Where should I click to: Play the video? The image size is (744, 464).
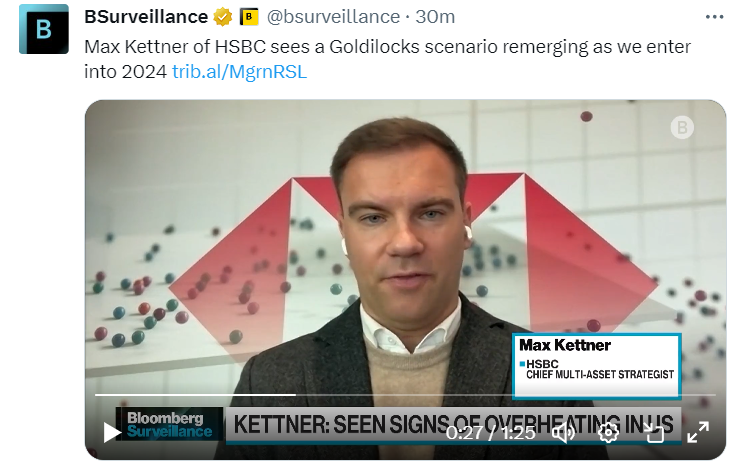point(112,432)
